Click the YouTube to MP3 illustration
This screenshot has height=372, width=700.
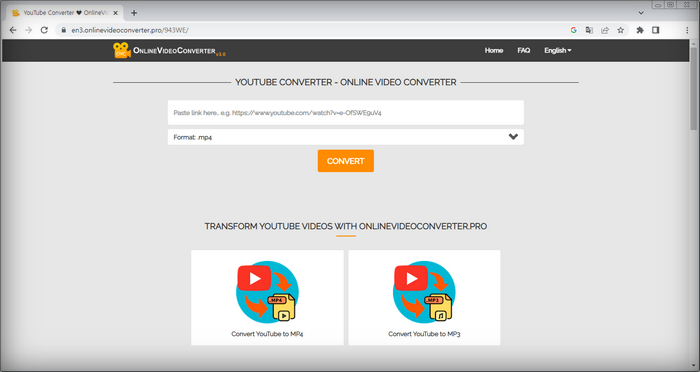tap(424, 292)
